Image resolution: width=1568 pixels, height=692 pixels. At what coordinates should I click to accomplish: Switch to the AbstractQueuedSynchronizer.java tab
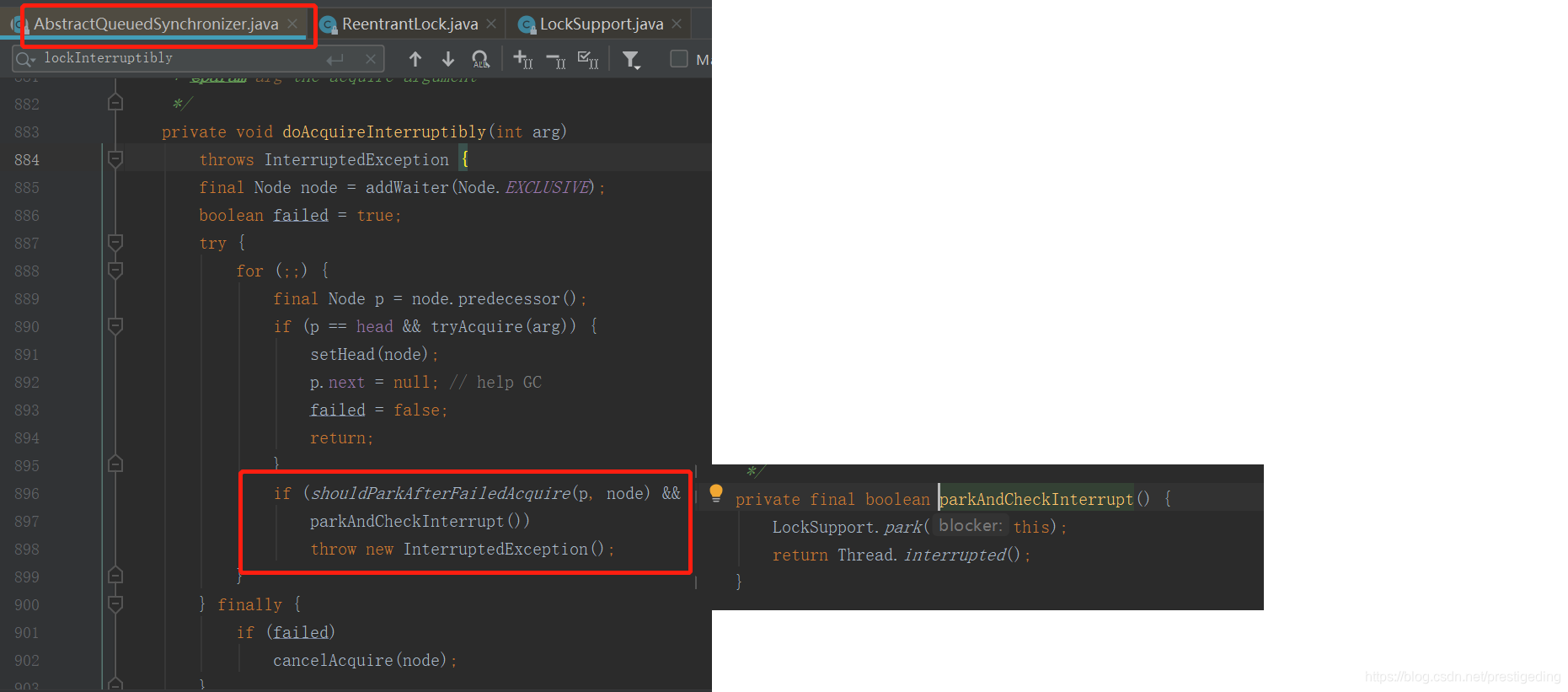coord(156,24)
